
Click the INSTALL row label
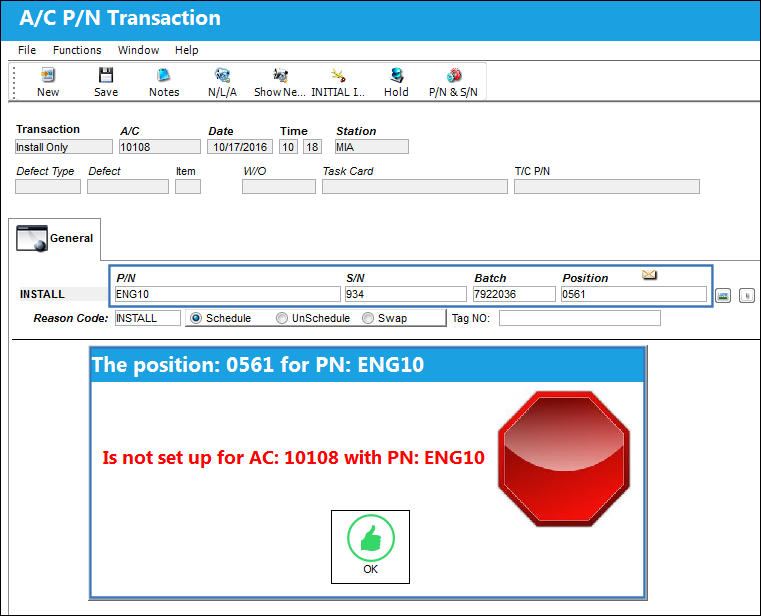click(42, 294)
